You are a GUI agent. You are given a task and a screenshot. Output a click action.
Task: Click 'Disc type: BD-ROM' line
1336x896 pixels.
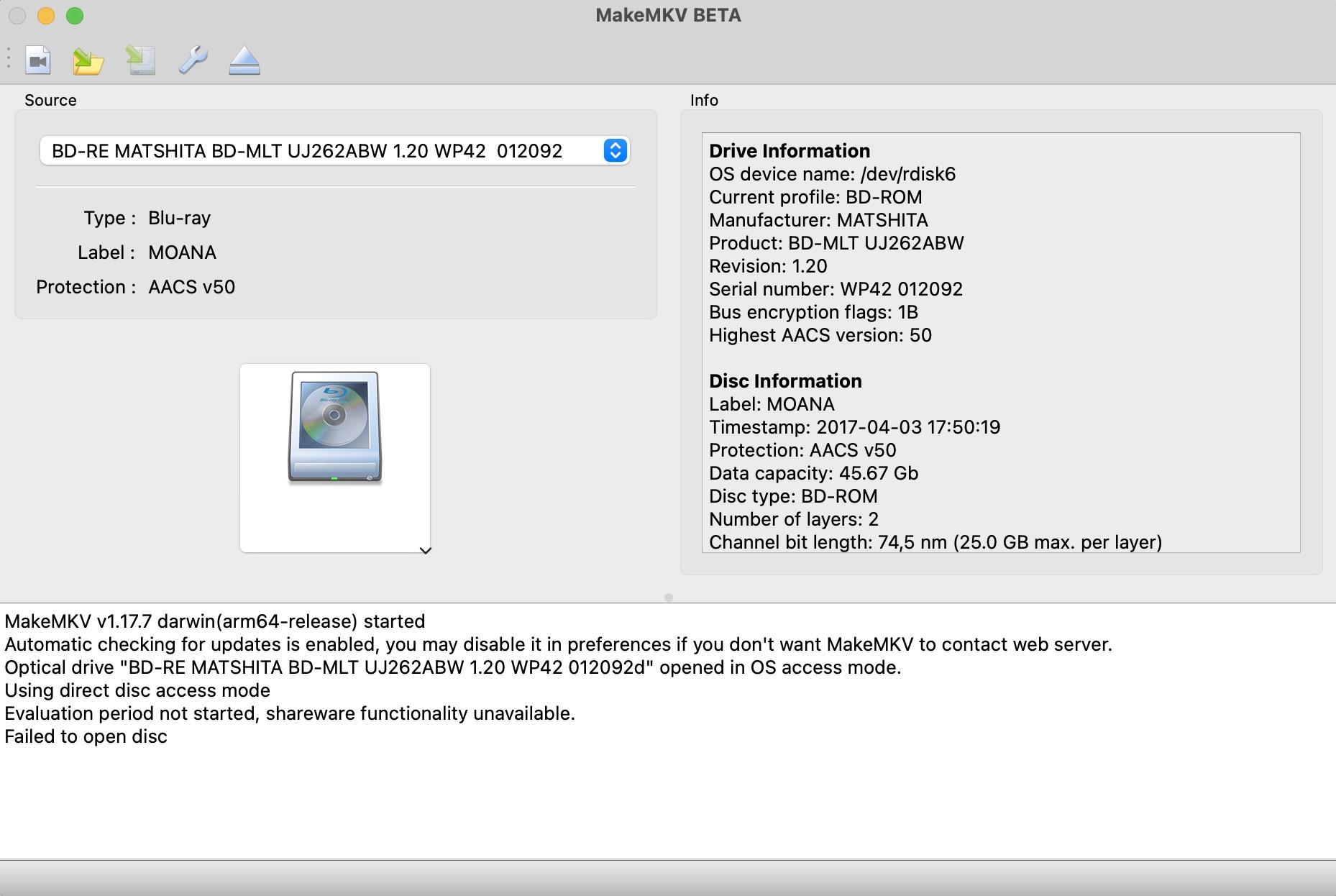pyautogui.click(x=793, y=496)
